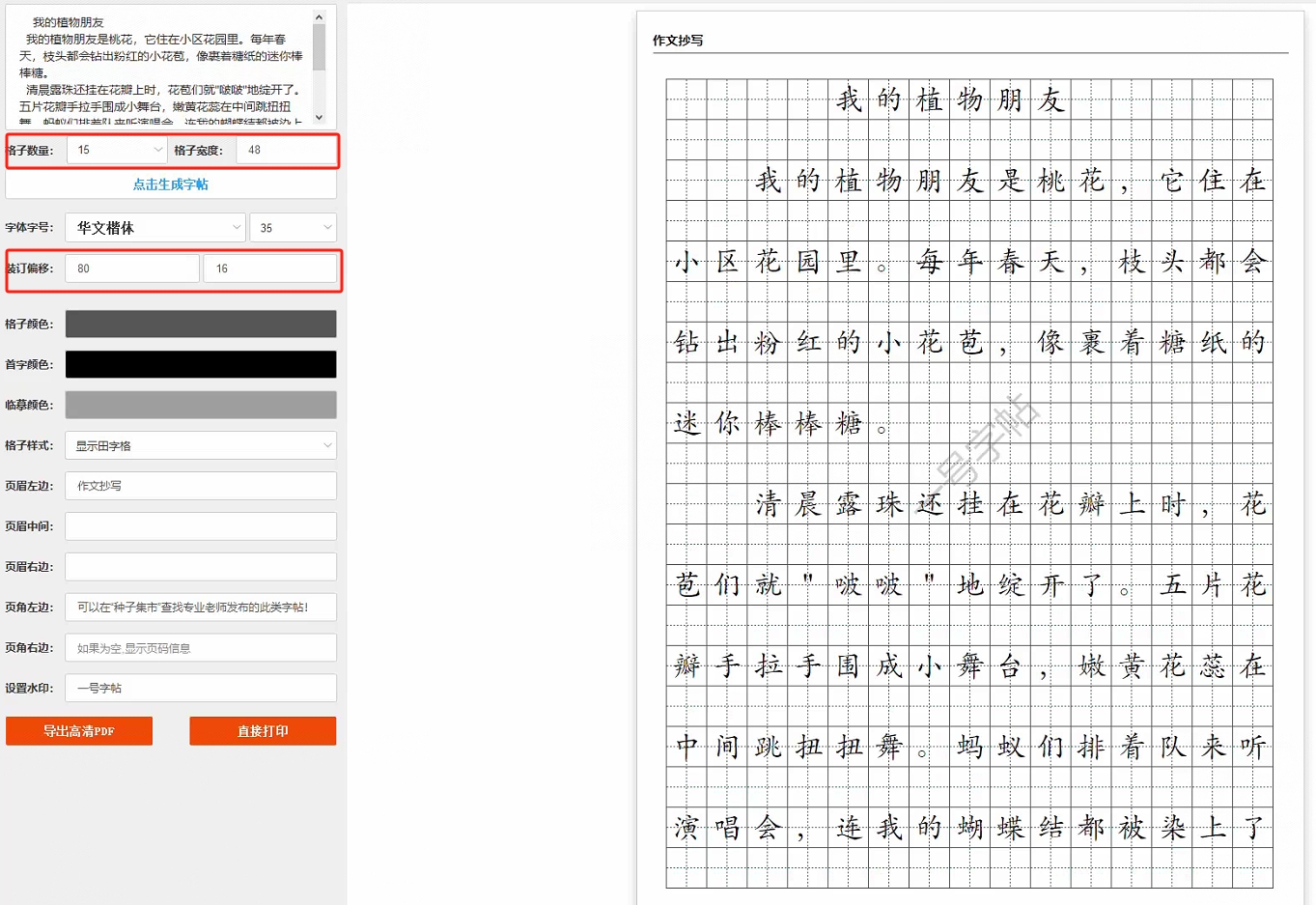The image size is (1316, 905).
Task: Click the 导出高清PDF button
Action: click(x=79, y=731)
